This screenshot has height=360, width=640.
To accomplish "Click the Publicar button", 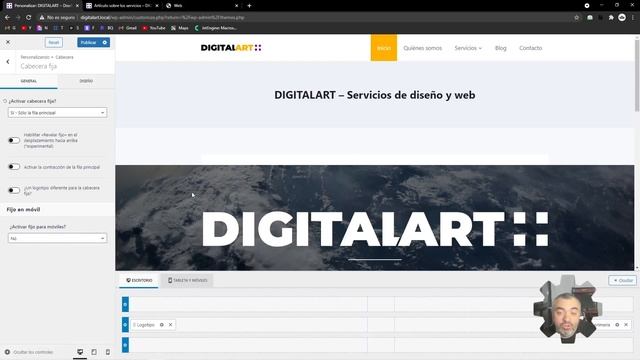I will 89,42.
